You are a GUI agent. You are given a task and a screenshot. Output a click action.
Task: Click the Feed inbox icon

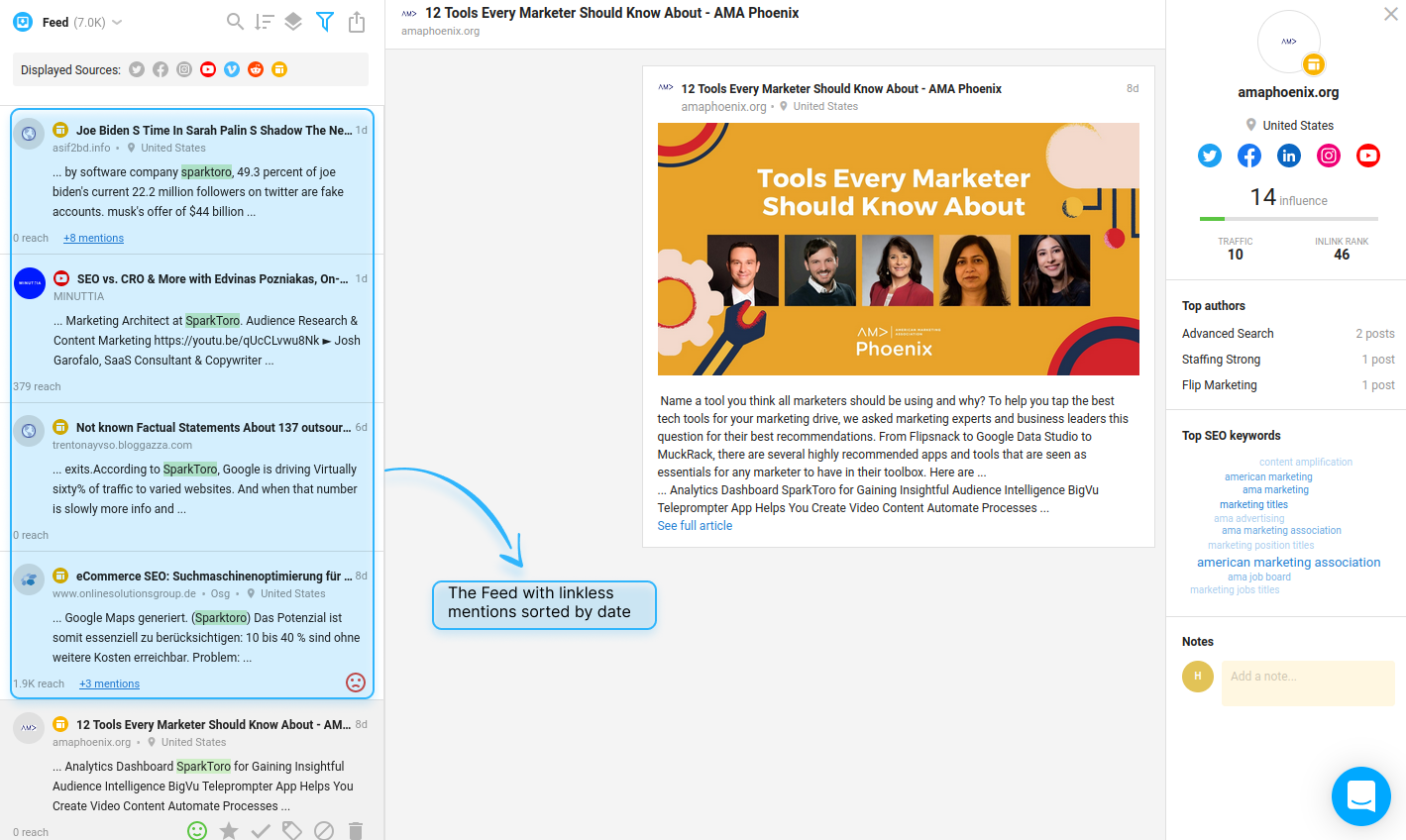tap(23, 22)
